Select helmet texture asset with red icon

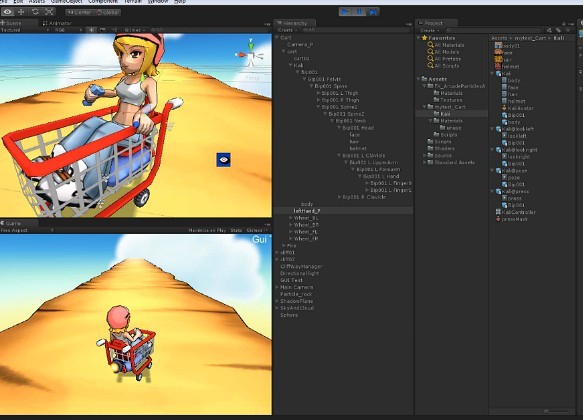pos(507,67)
